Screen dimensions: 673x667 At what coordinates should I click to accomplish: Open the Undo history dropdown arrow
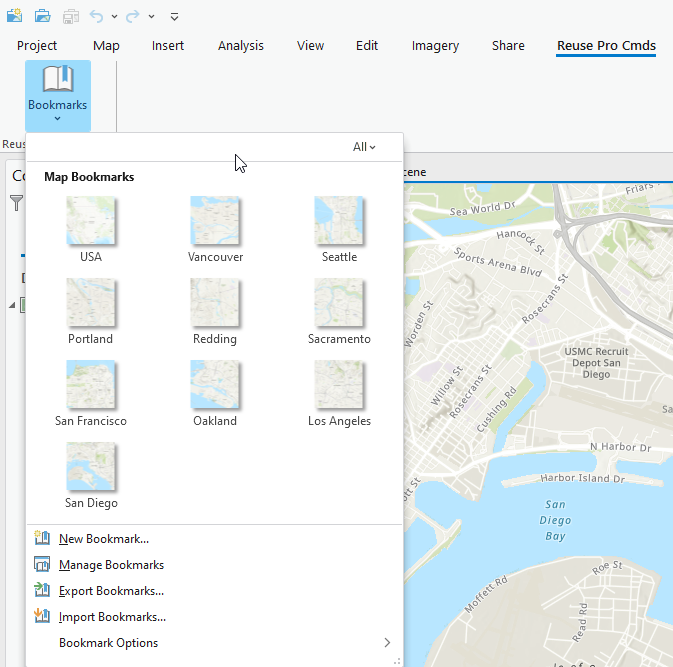(114, 17)
